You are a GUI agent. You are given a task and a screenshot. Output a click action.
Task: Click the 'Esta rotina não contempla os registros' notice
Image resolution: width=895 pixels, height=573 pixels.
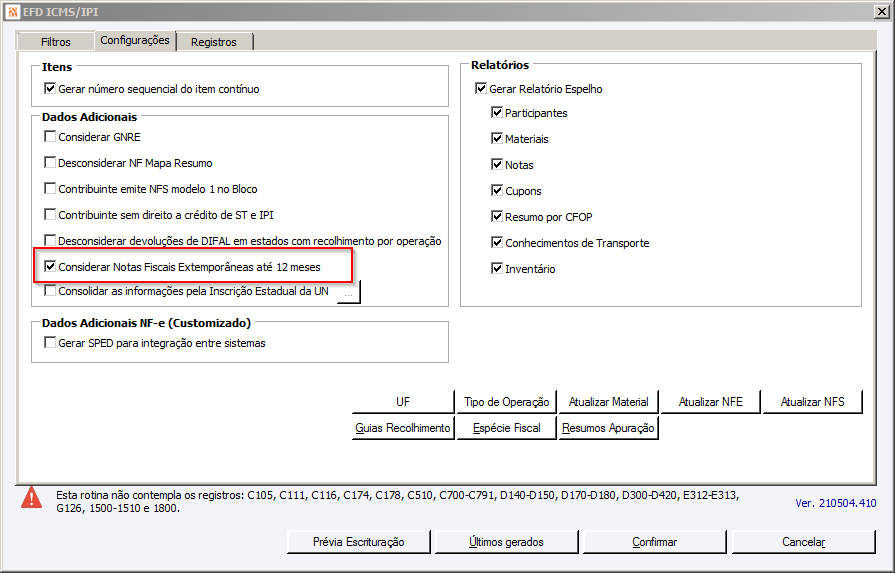397,502
